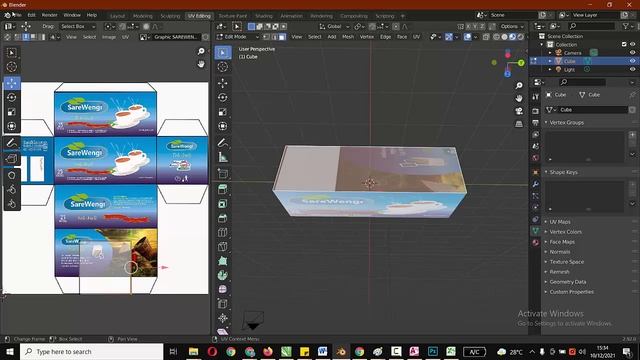Image resolution: width=640 pixels, height=360 pixels.
Task: Open the Drag Select Box dropdown
Action: [78, 26]
